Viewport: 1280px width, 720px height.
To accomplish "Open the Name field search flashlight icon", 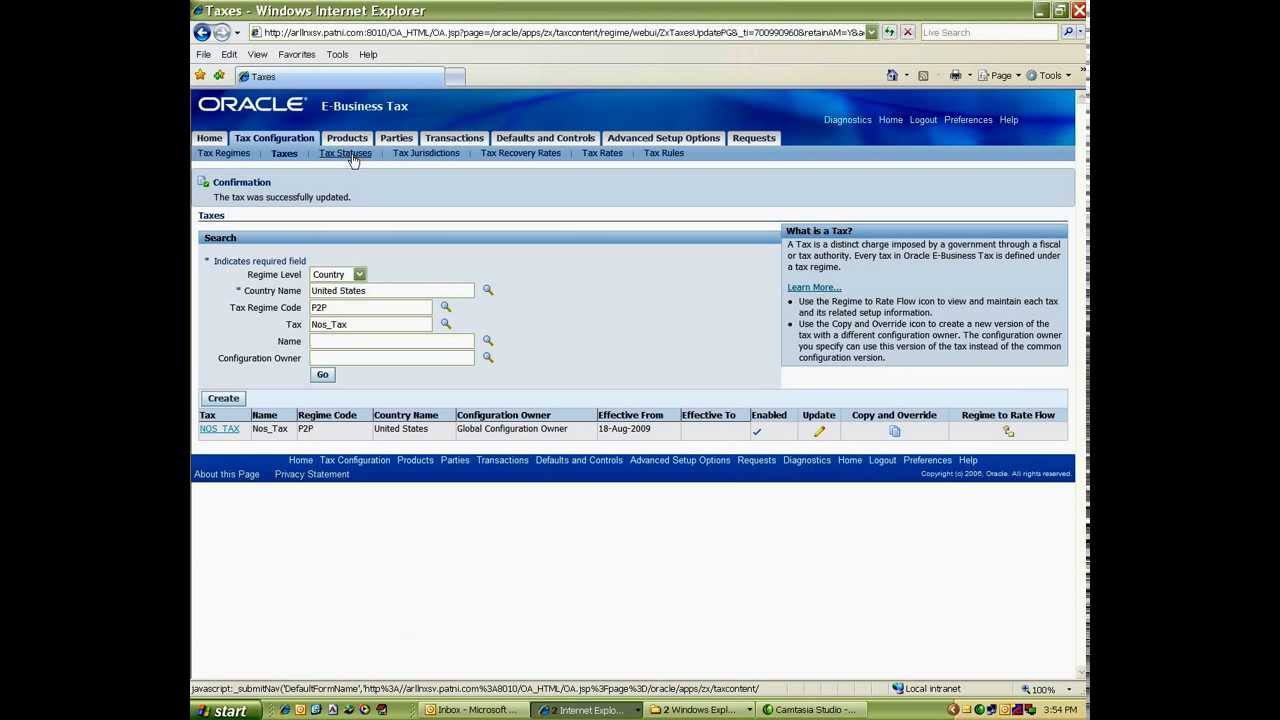I will [488, 341].
